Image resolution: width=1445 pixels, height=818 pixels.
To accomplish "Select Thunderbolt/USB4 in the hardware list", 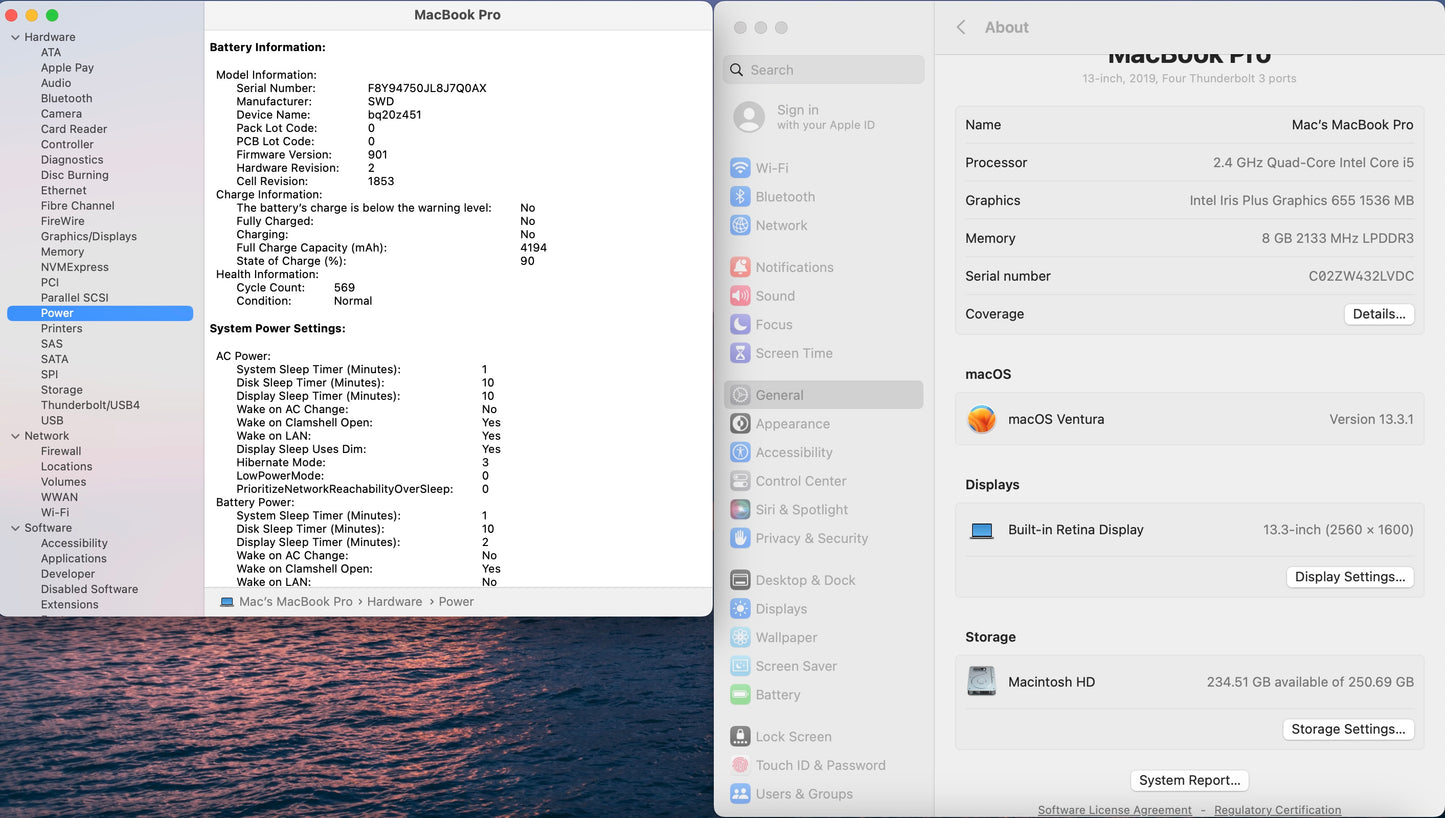I will click(x=90, y=405).
